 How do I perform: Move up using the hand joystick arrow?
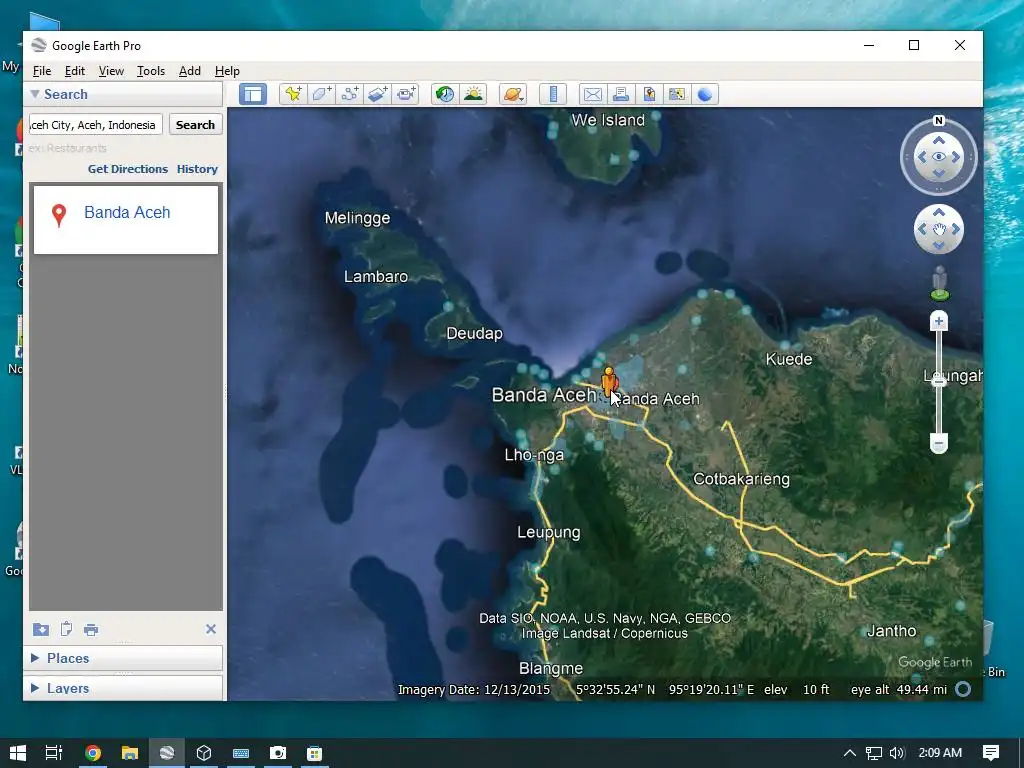(938, 212)
